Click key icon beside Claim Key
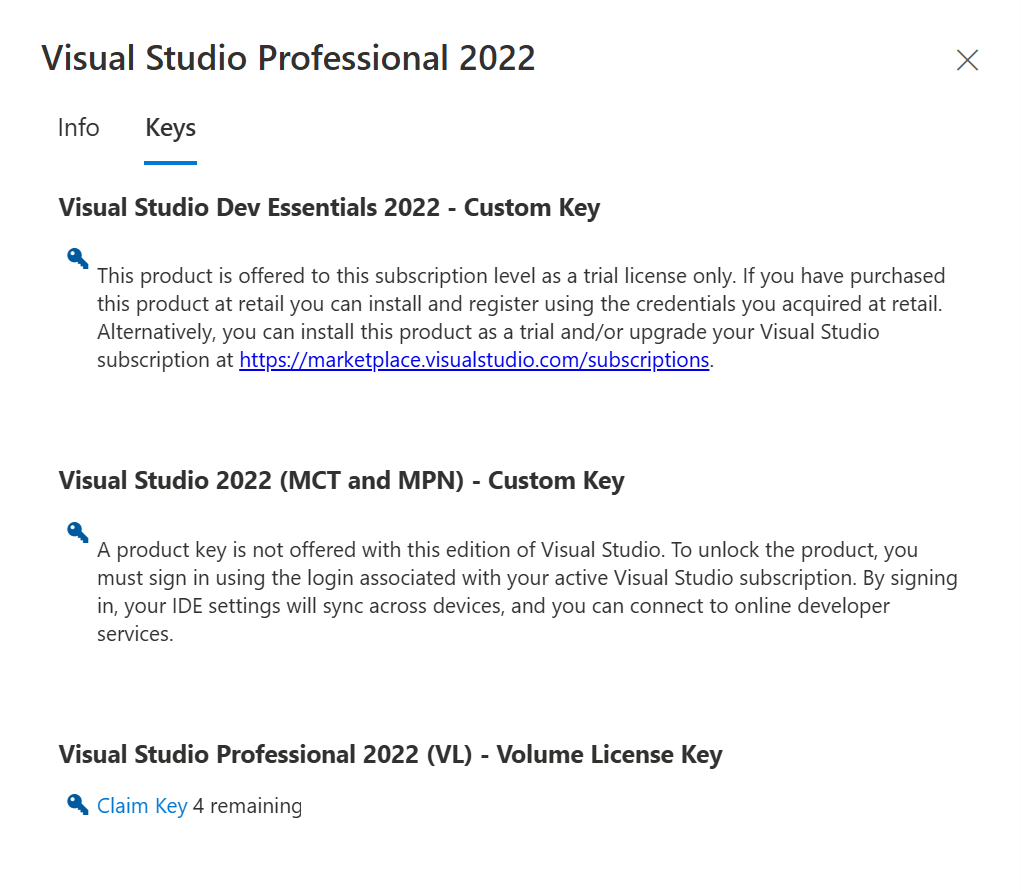 click(x=77, y=804)
